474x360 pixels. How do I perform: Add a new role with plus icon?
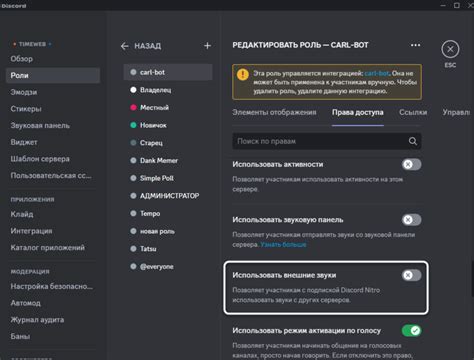point(207,46)
